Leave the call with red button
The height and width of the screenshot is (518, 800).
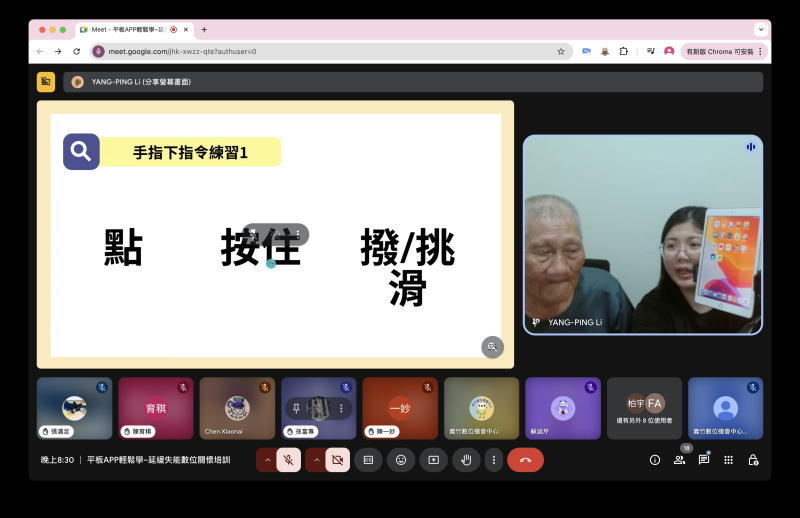click(526, 460)
